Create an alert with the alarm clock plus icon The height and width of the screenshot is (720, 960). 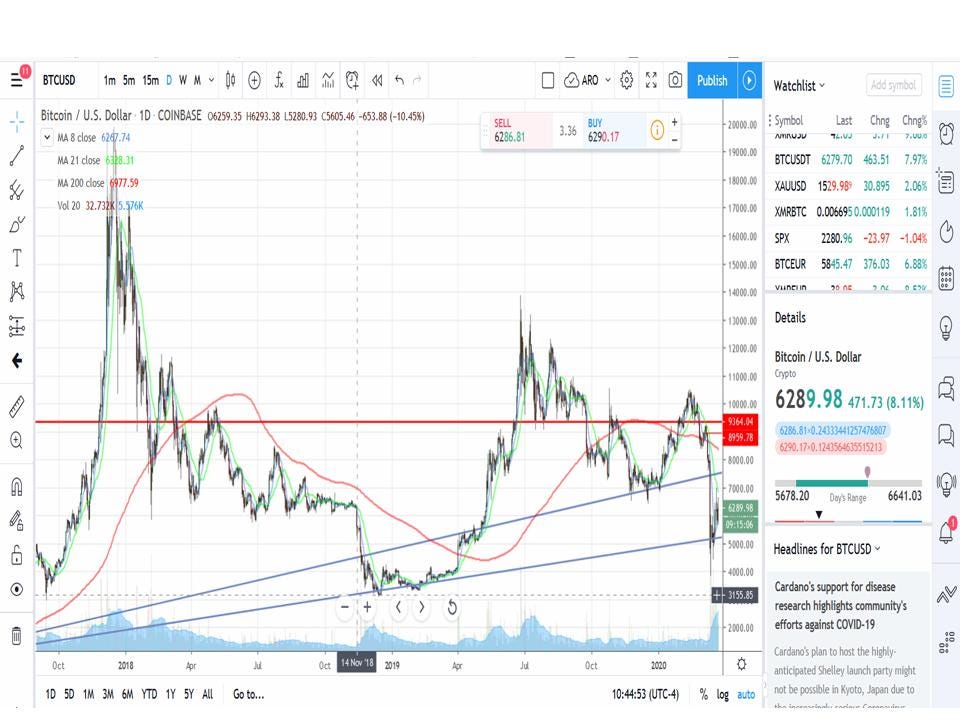click(352, 80)
